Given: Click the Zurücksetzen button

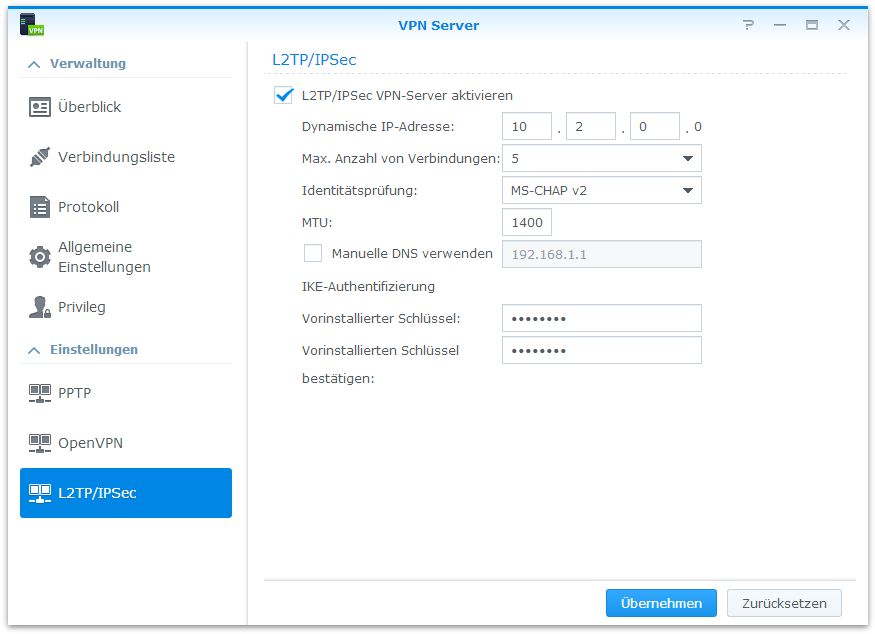Looking at the screenshot, I should pyautogui.click(x=784, y=603).
